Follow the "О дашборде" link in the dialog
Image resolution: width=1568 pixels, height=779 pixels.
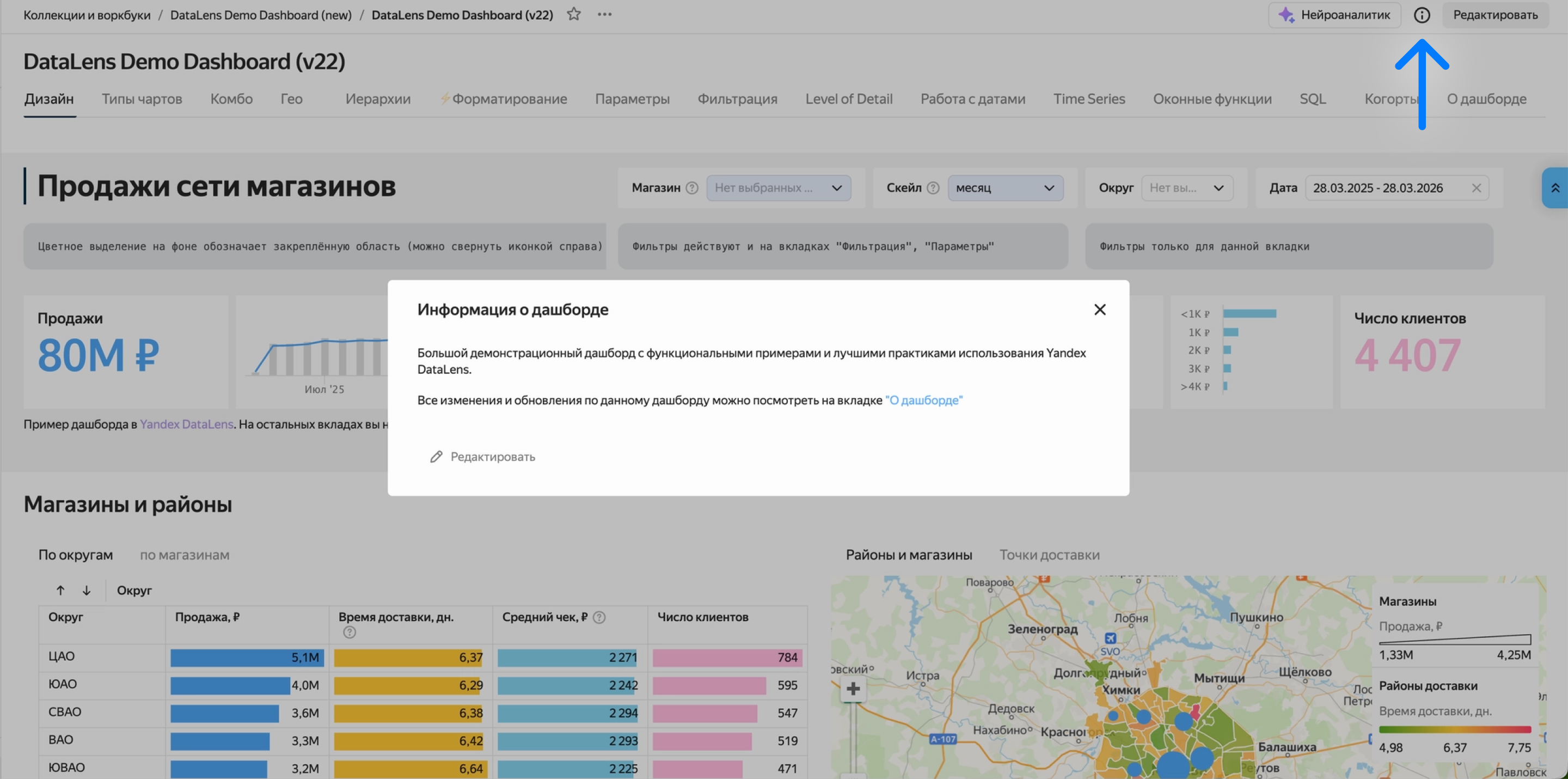coord(923,400)
